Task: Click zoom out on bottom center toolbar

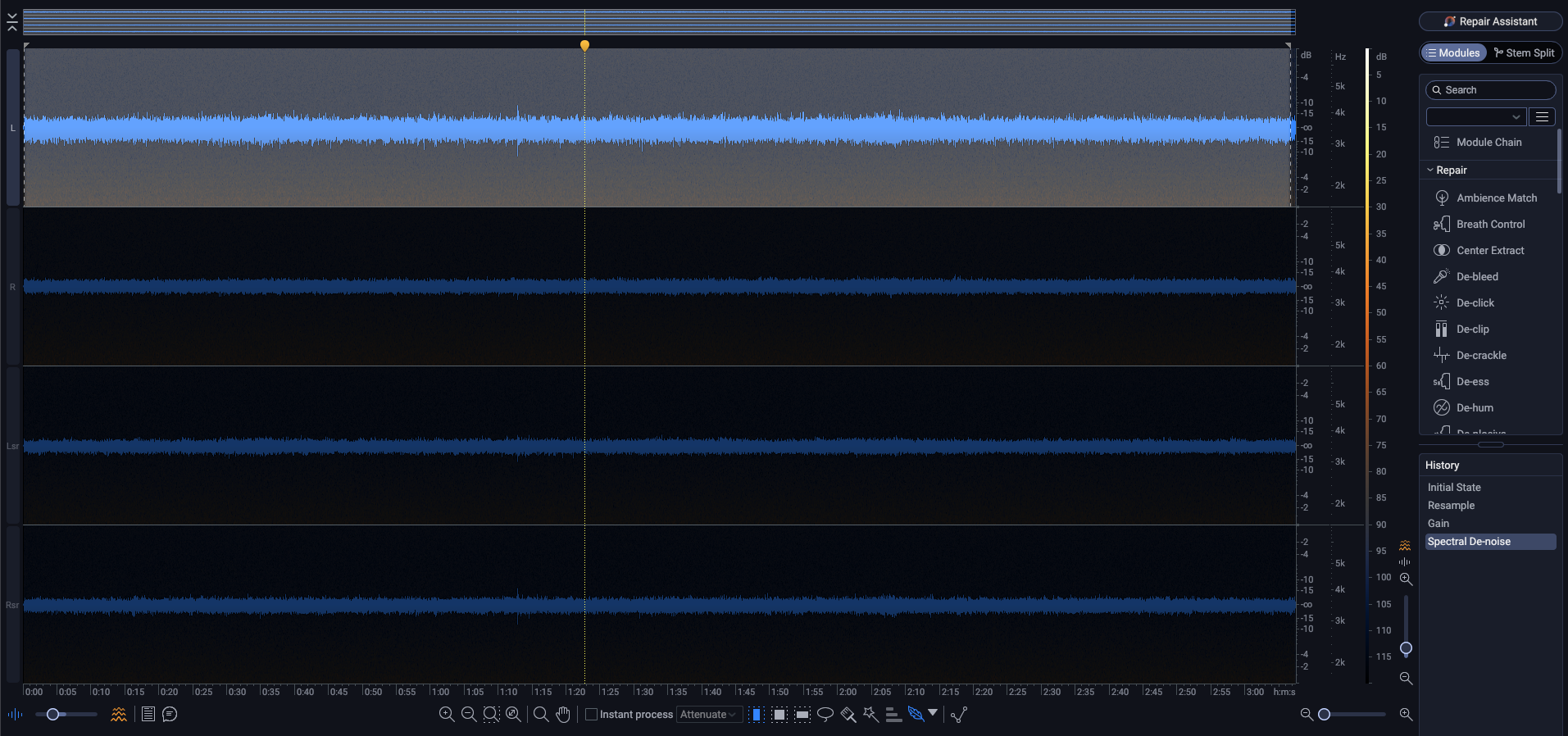Action: pos(469,715)
